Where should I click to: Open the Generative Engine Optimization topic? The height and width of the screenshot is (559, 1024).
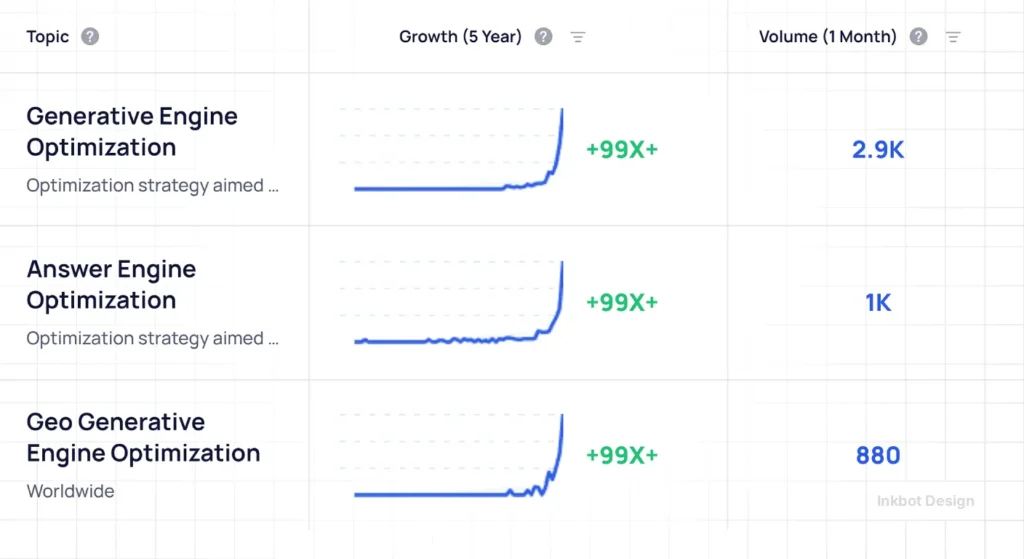point(132,131)
